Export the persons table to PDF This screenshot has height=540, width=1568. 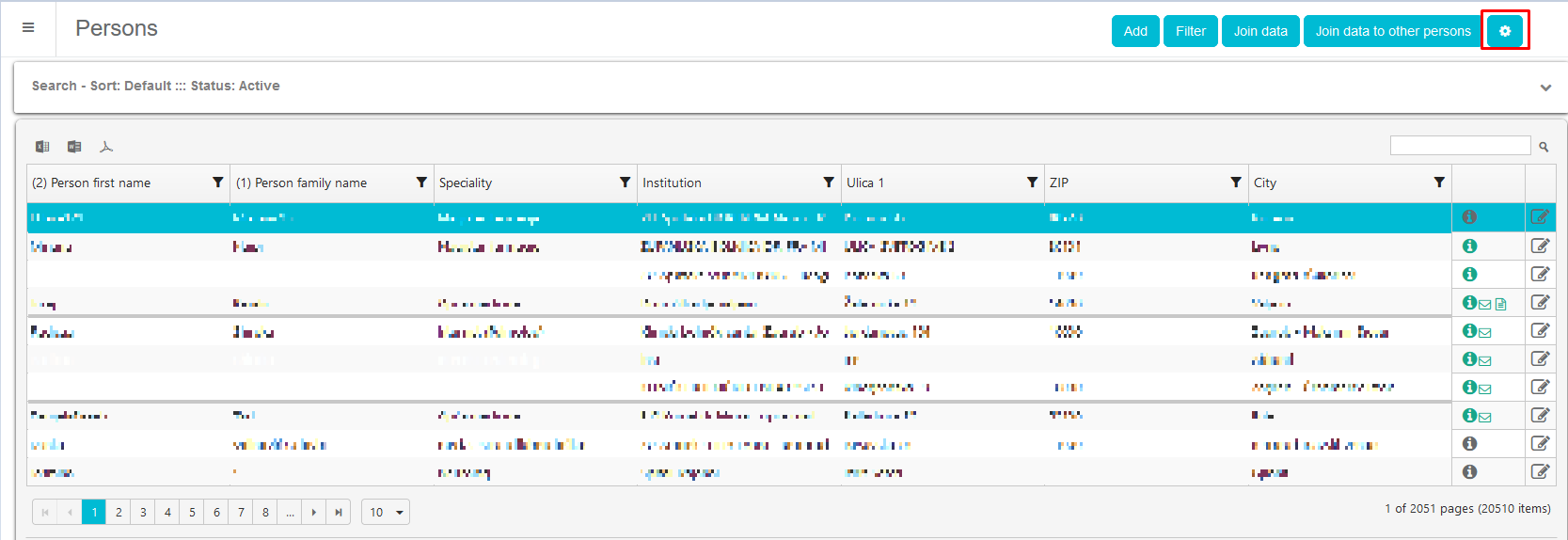pyautogui.click(x=106, y=147)
